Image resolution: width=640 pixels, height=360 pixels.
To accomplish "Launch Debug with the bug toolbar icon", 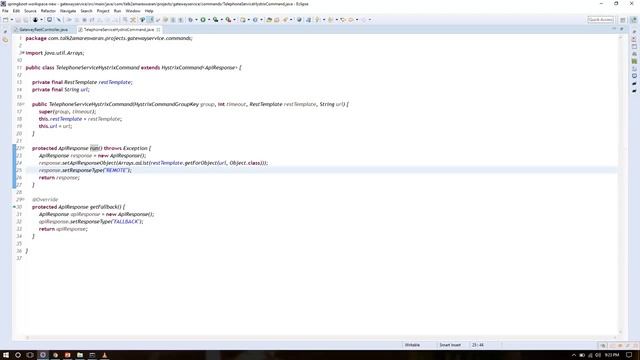I will [x=191, y=20].
